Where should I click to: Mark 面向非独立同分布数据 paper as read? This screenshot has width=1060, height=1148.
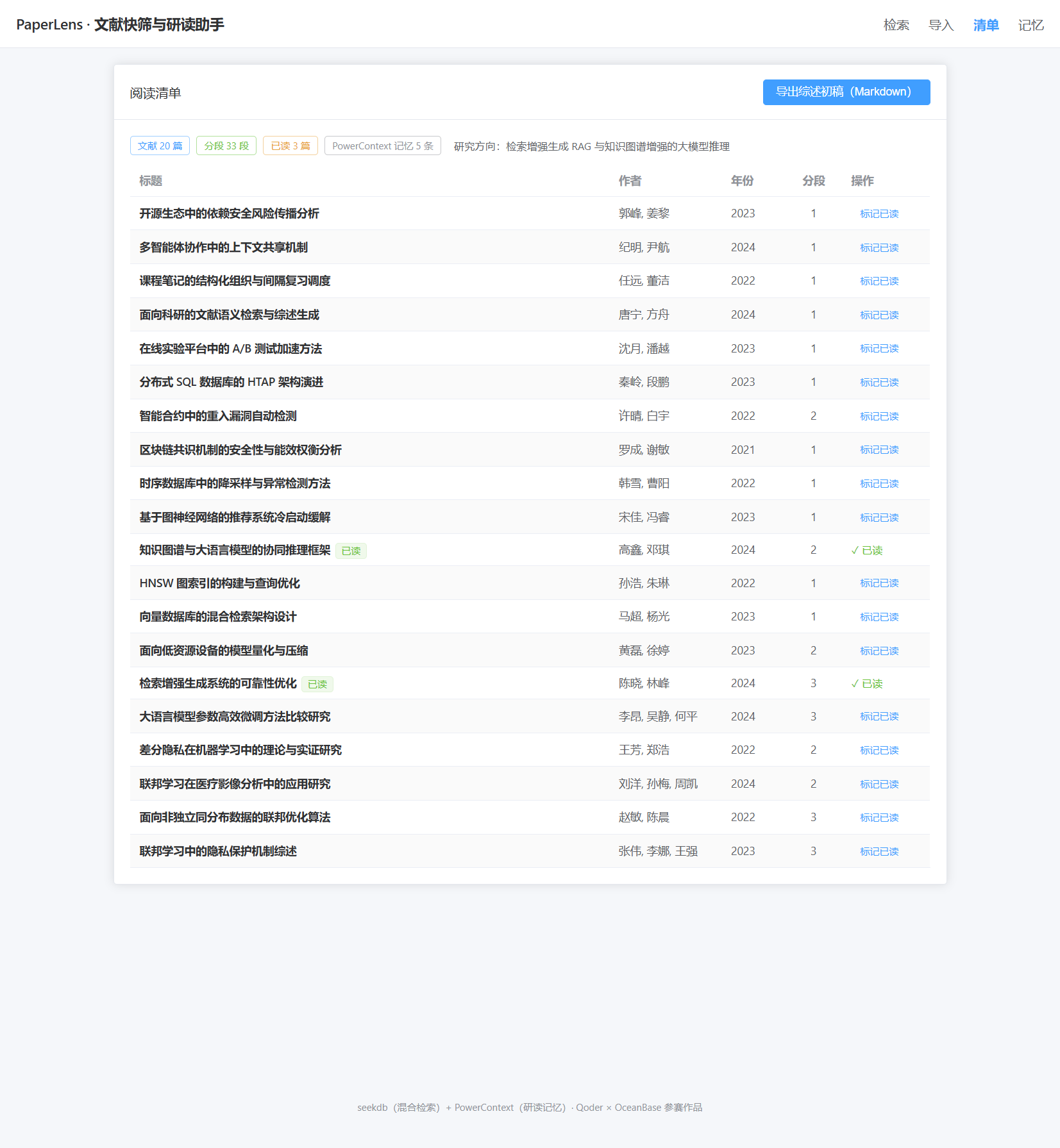(879, 817)
